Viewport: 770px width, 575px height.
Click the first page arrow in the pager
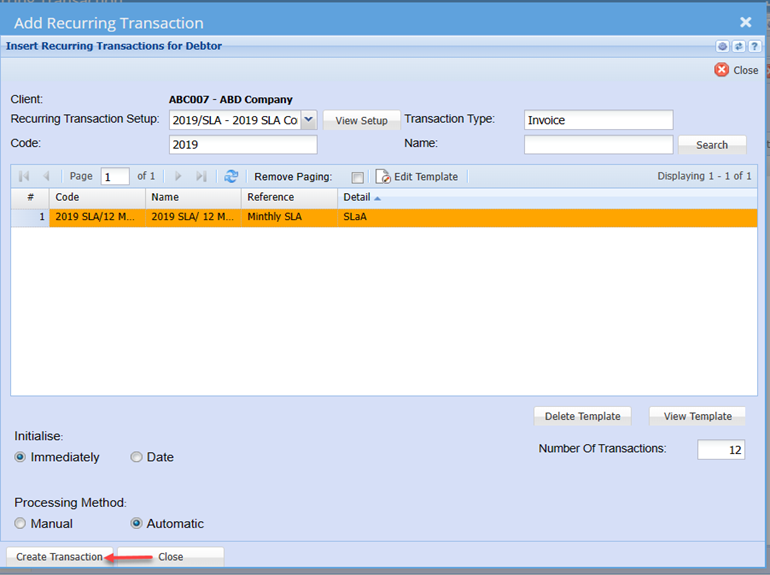24,176
